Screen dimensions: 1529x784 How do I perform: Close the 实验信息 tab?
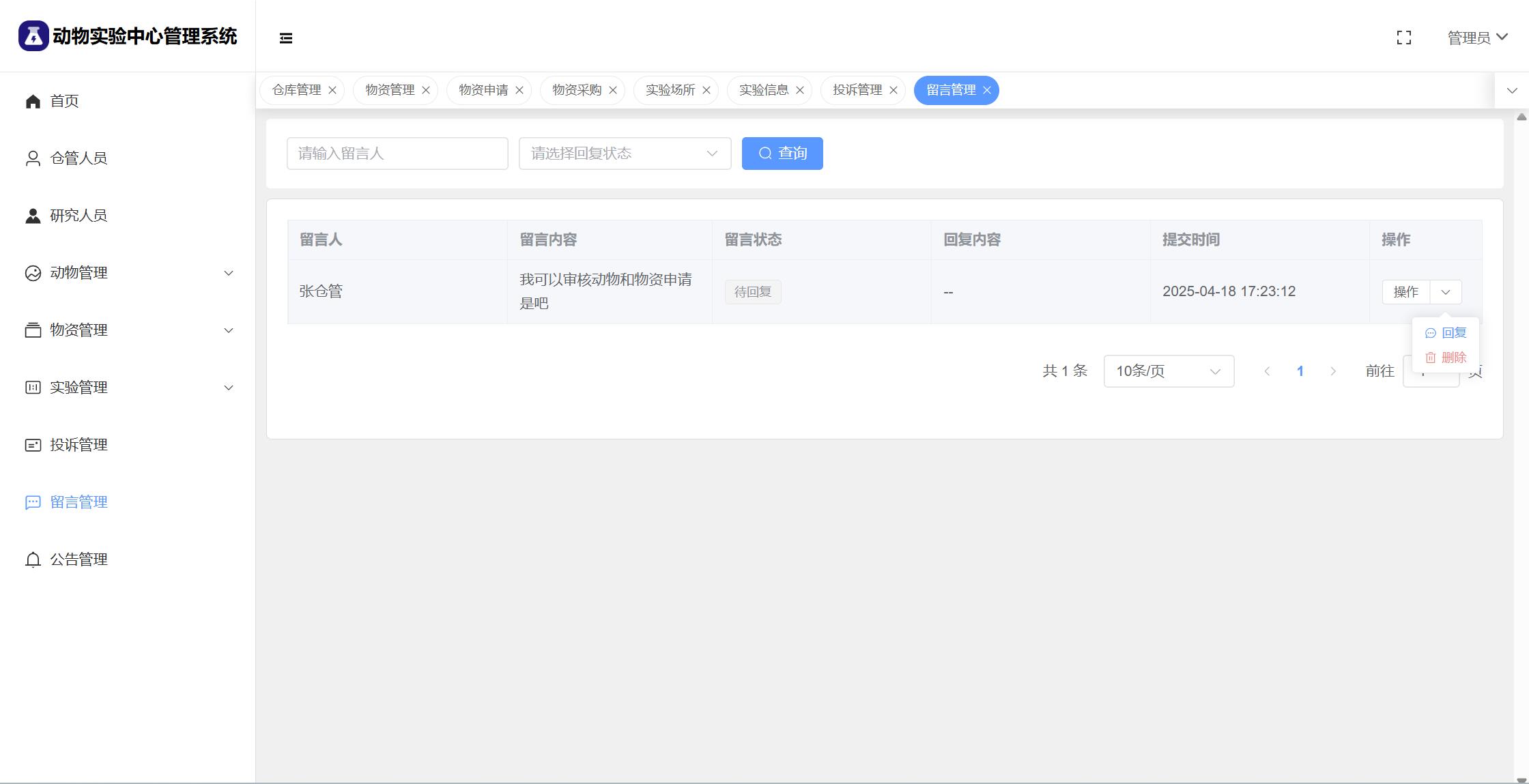[800, 90]
